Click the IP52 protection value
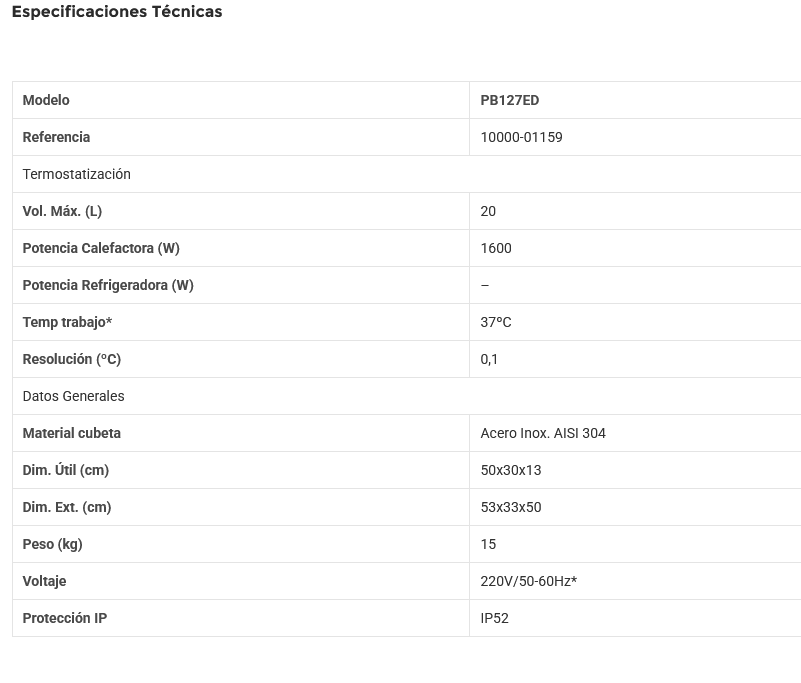 click(495, 618)
